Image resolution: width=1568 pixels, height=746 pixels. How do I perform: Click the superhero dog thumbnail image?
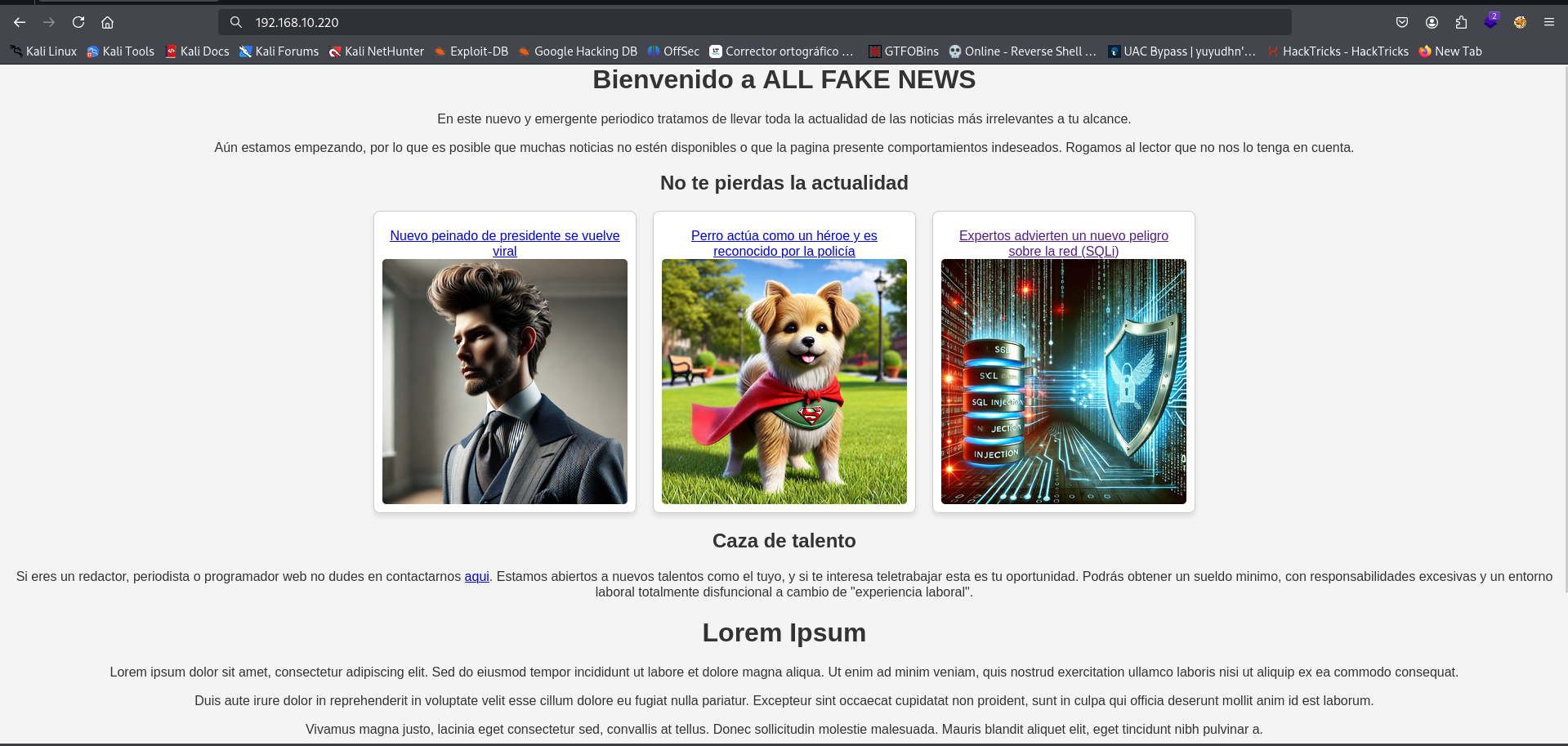[784, 382]
